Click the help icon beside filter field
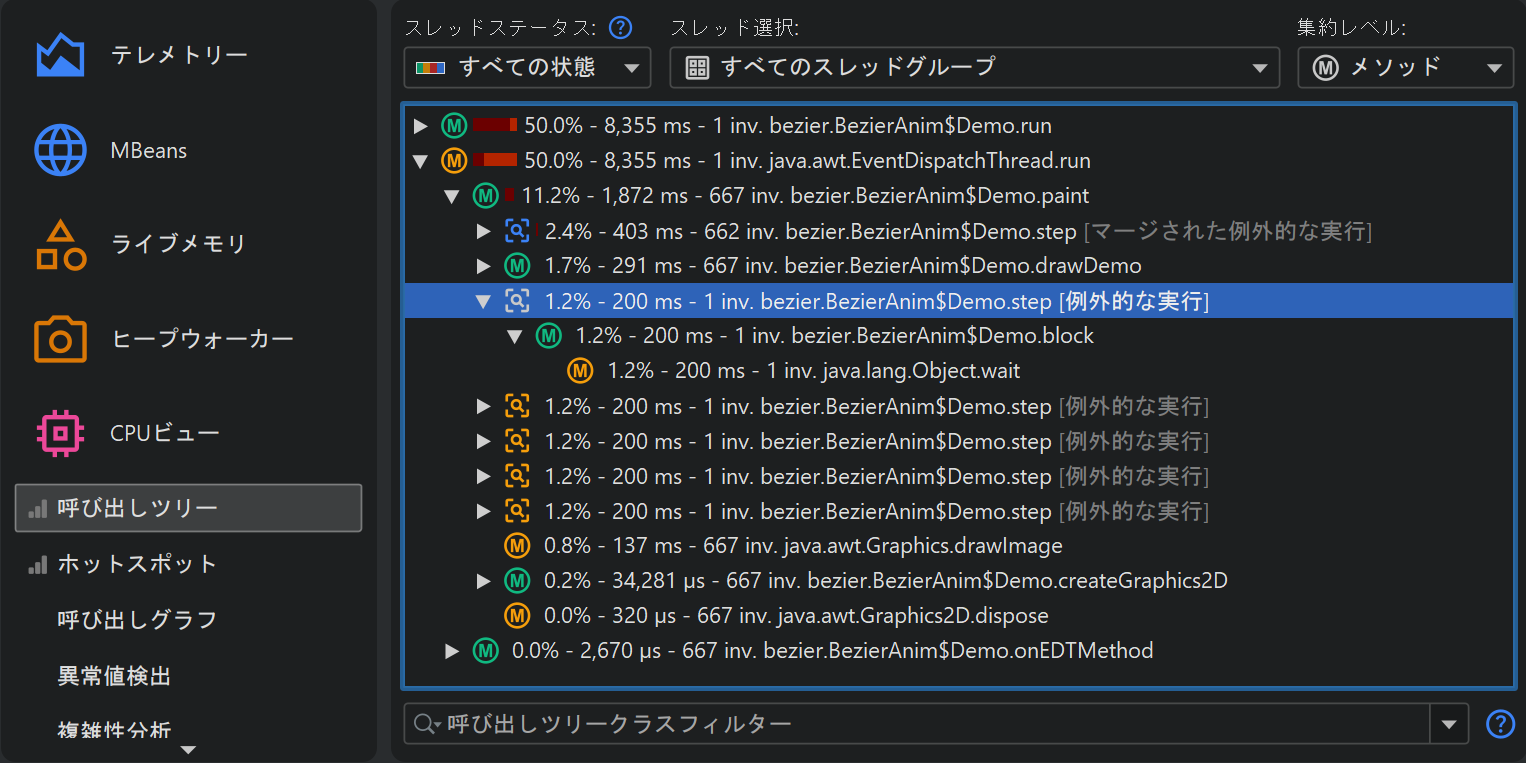 (1500, 723)
